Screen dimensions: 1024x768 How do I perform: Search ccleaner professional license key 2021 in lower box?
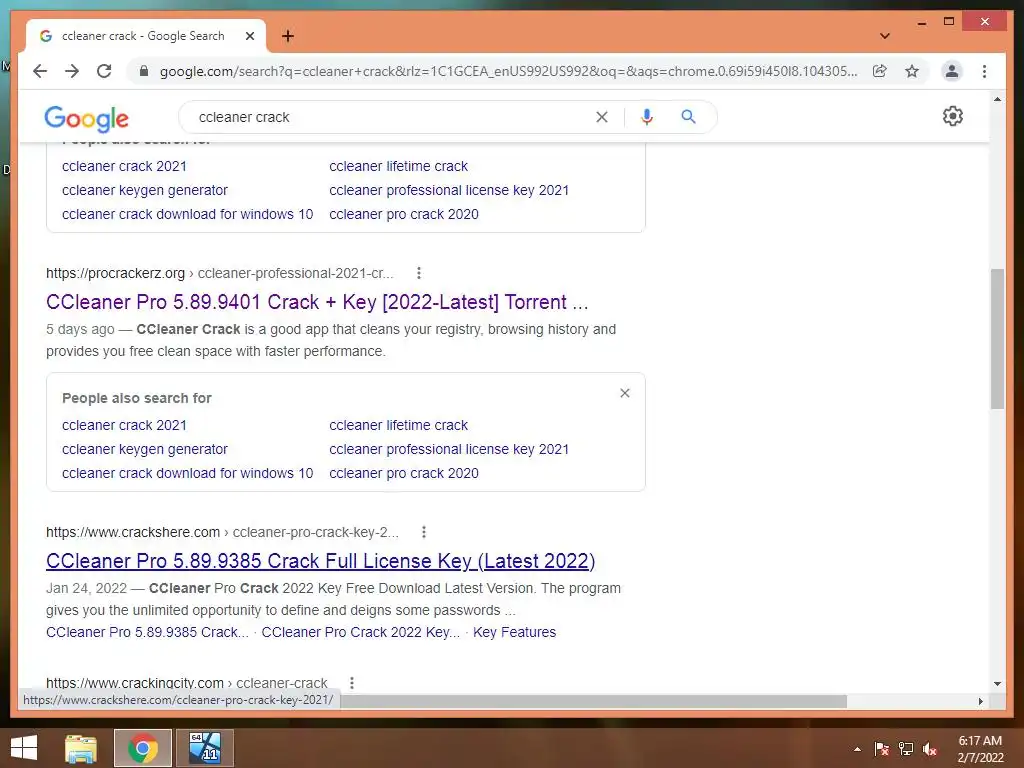click(449, 449)
